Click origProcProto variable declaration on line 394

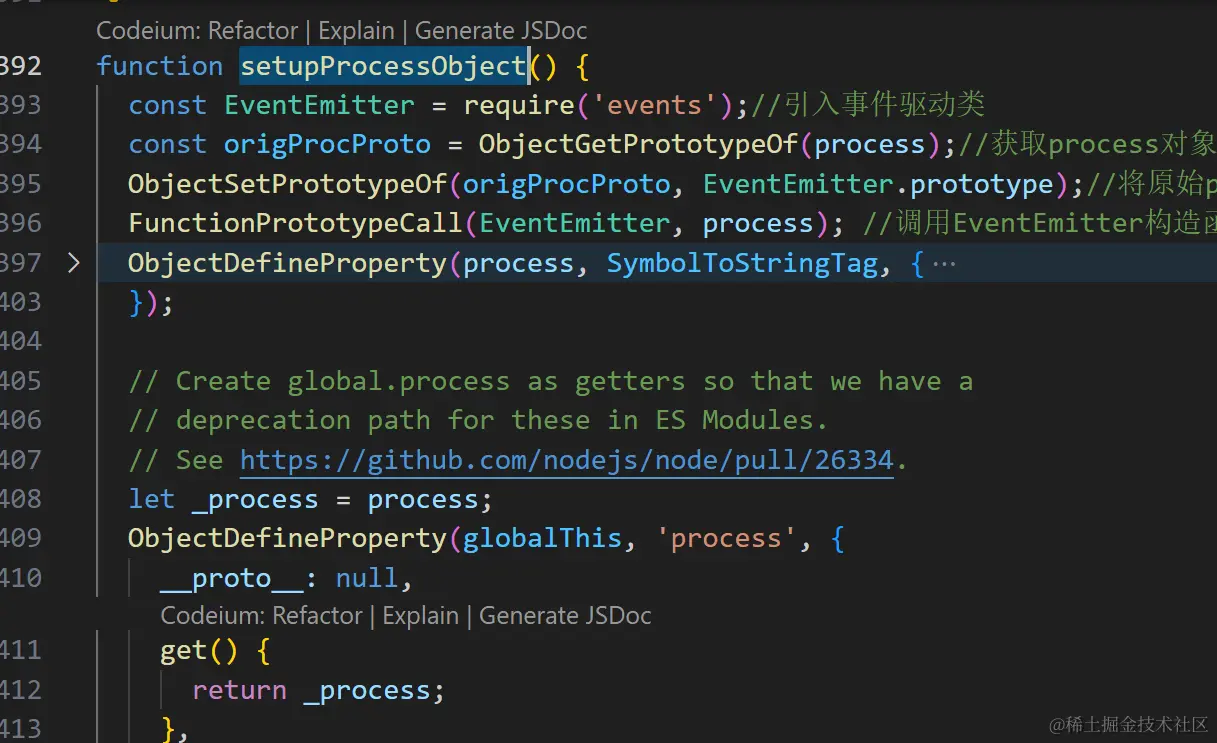(x=327, y=145)
